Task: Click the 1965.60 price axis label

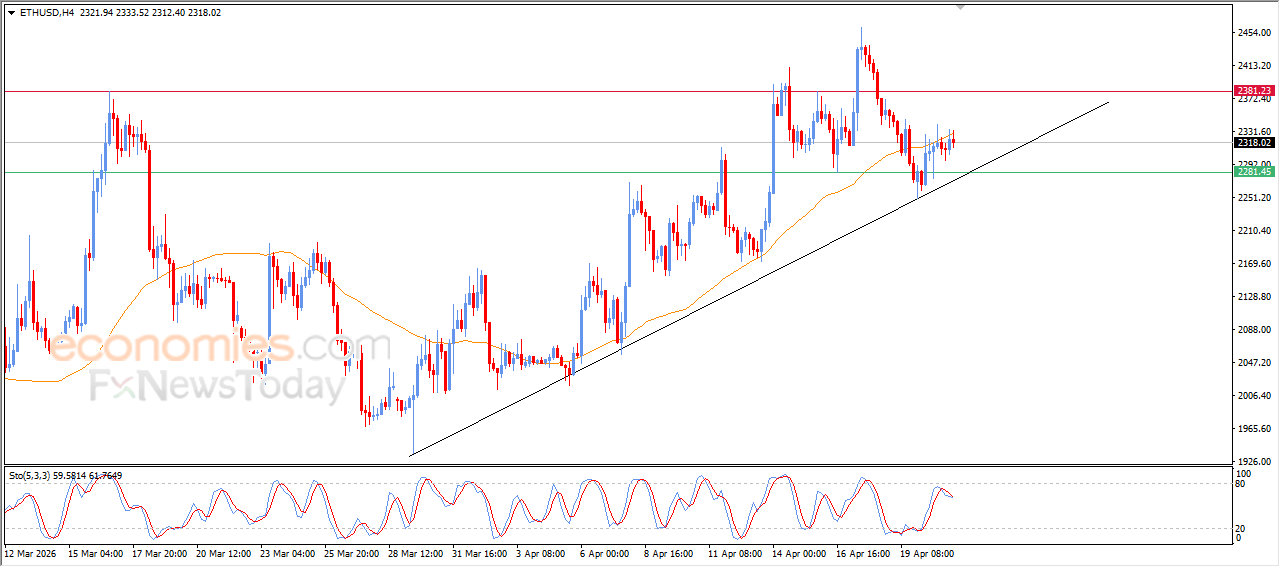Action: pos(1253,429)
